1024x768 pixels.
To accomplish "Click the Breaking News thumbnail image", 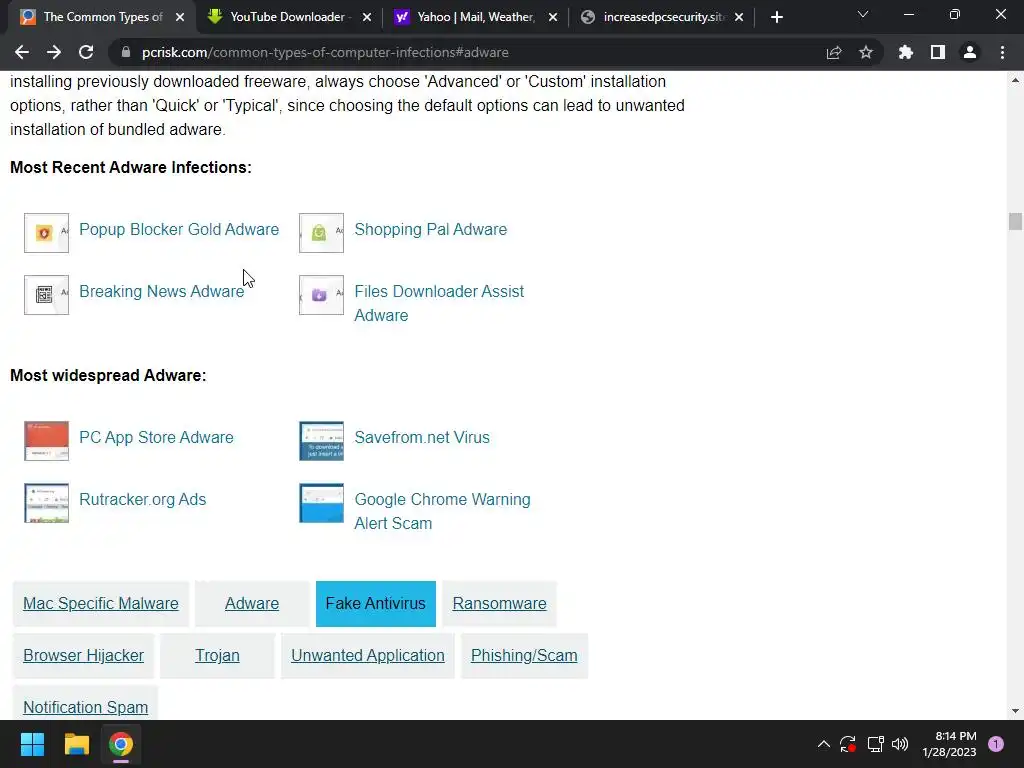I will pyautogui.click(x=46, y=295).
